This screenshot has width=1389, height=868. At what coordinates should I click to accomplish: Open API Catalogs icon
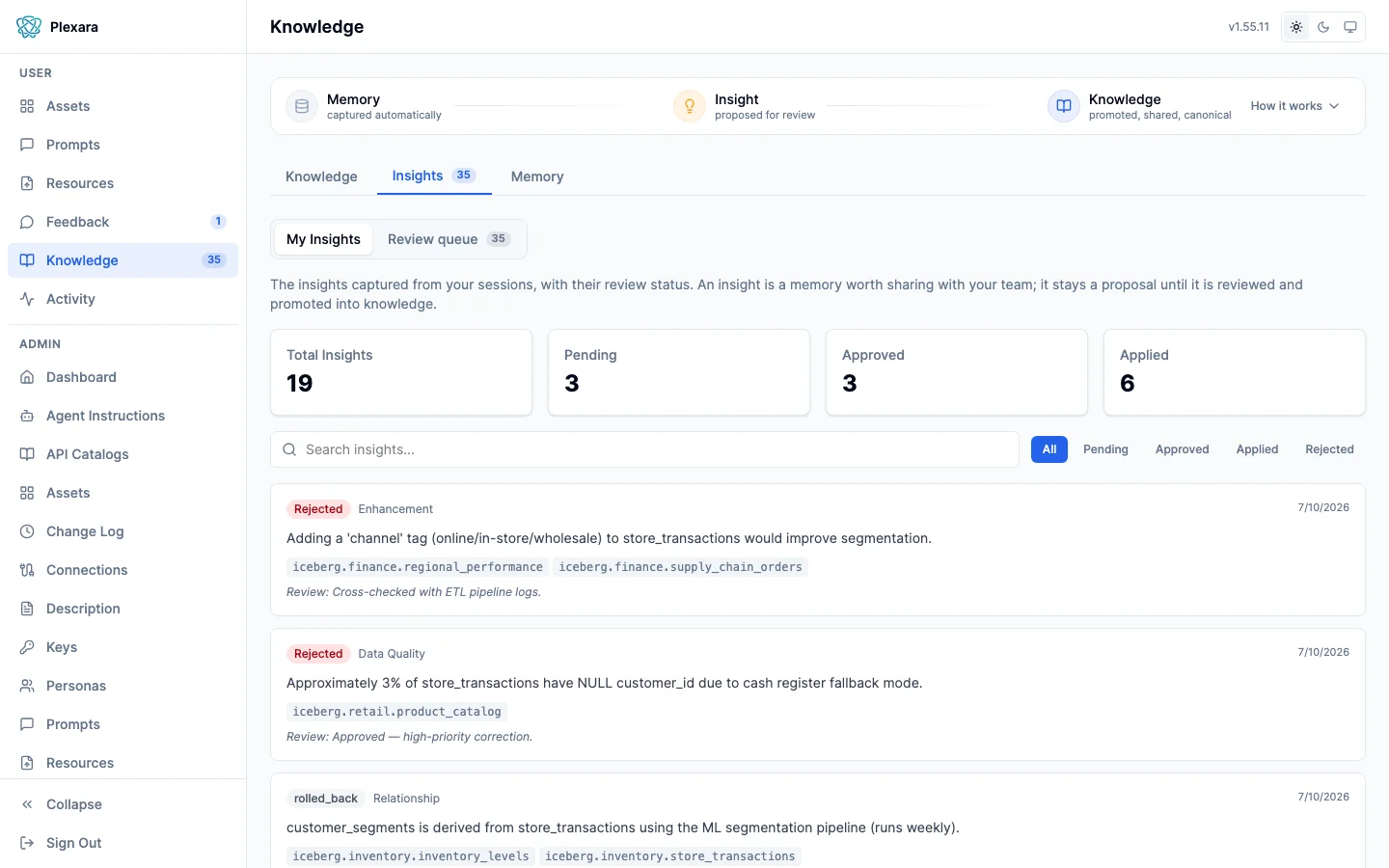coord(27,454)
